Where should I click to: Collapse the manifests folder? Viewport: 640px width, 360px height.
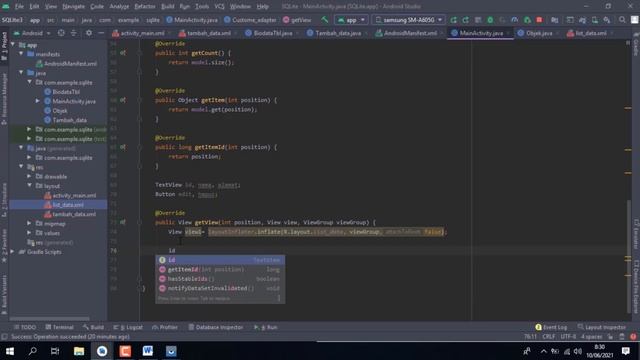tap(21, 54)
